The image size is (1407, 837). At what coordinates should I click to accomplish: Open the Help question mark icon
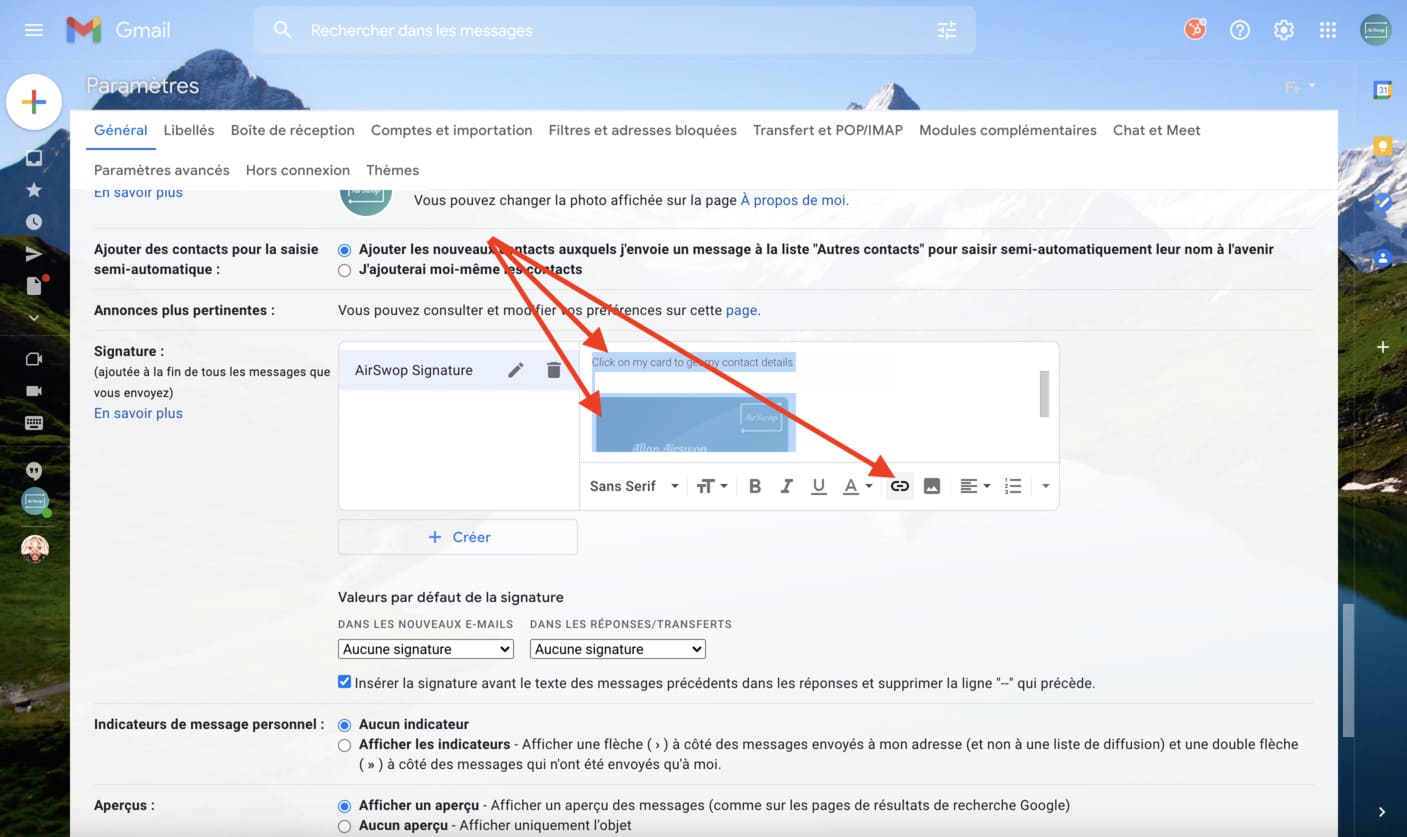coord(1240,30)
